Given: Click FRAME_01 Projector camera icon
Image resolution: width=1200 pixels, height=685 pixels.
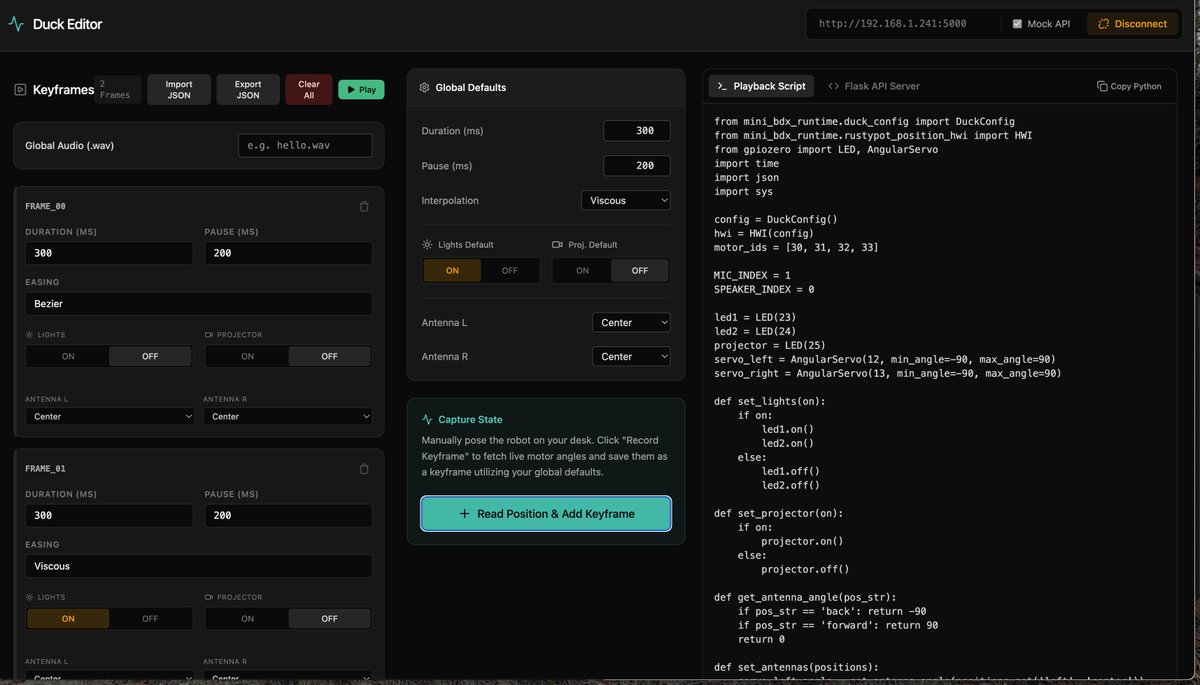Looking at the screenshot, I should tap(209, 597).
